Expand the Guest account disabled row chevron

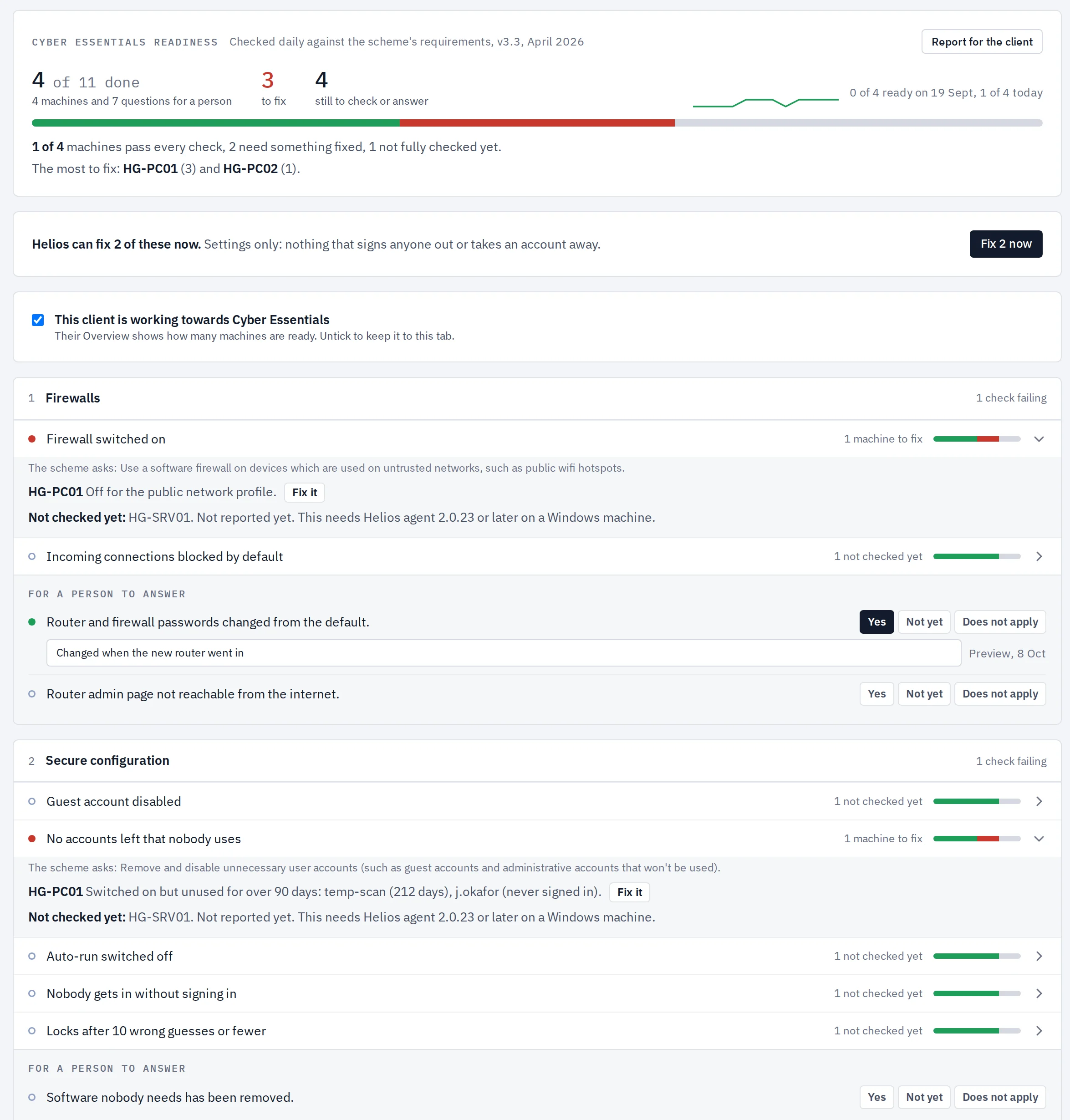tap(1039, 802)
